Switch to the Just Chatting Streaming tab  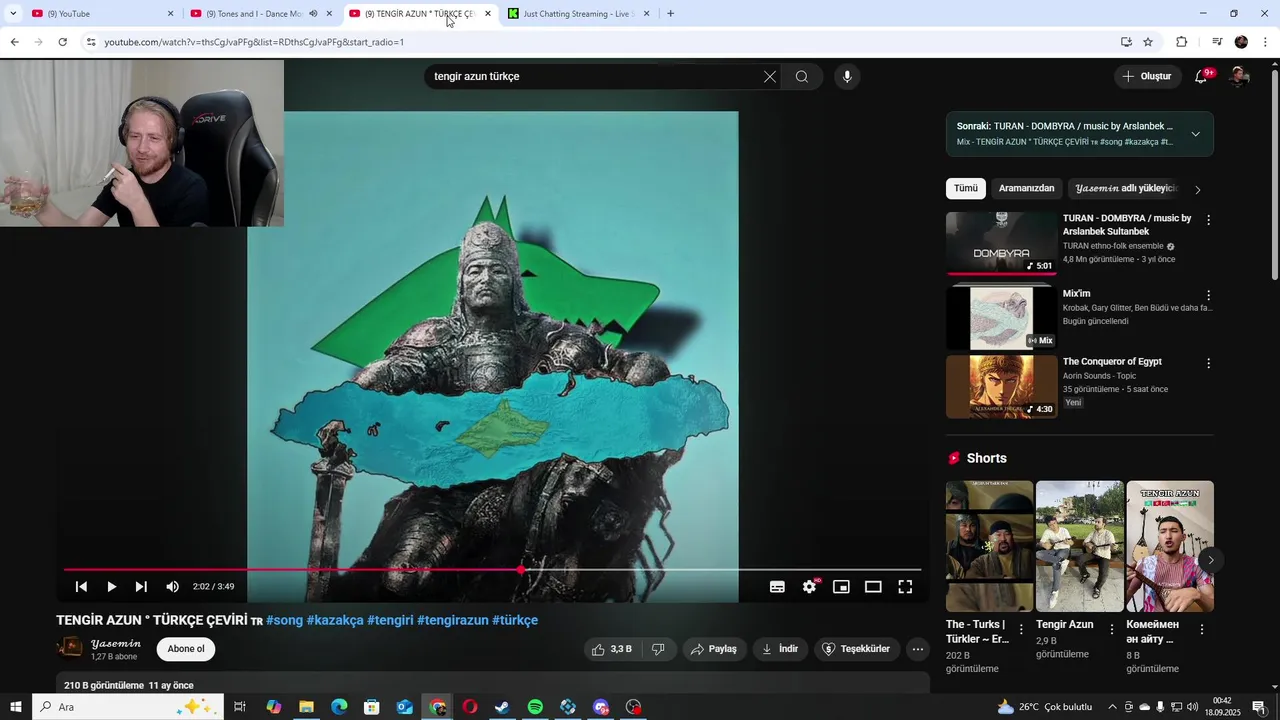tap(579, 14)
